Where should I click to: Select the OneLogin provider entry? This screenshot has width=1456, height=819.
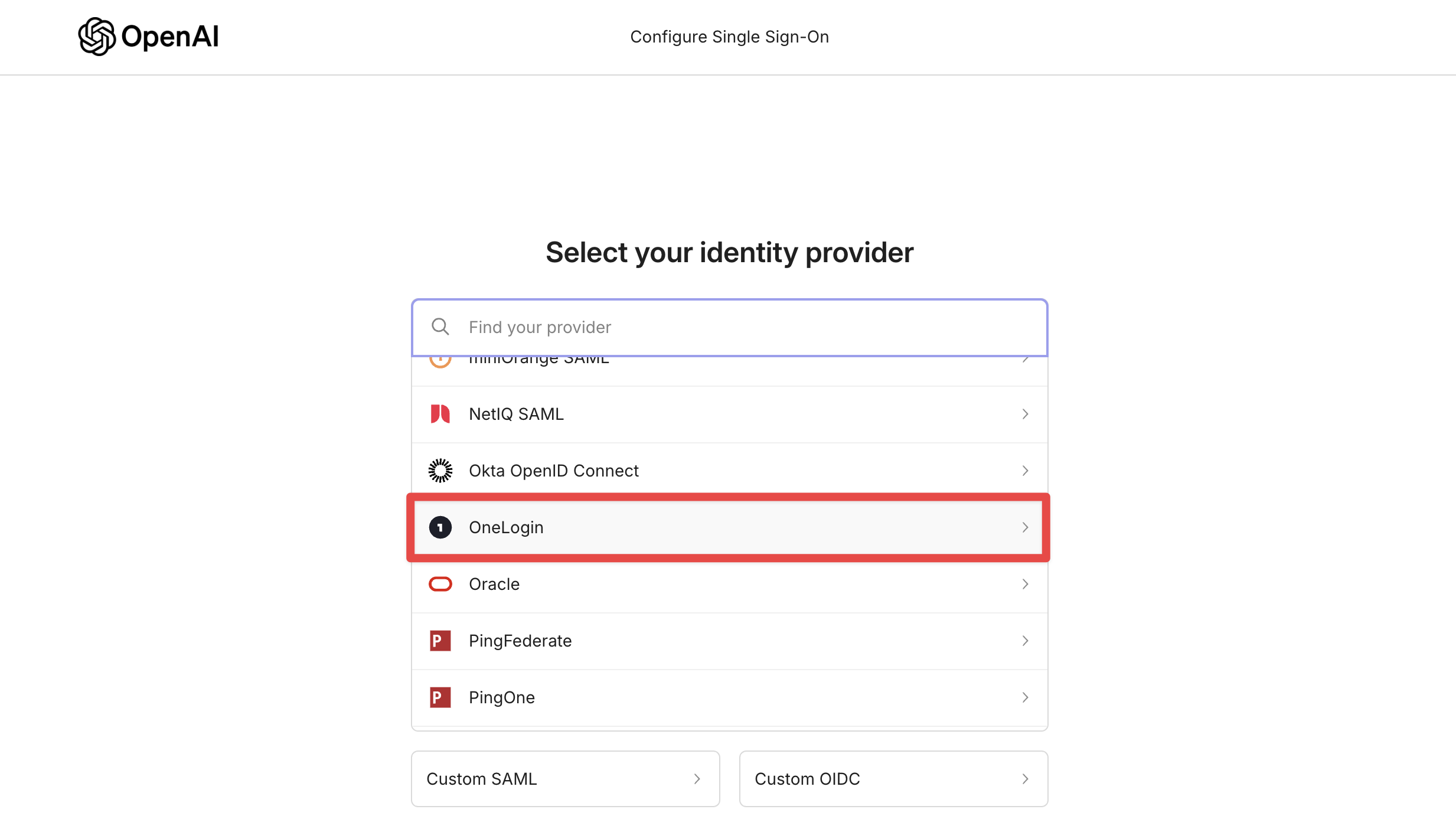(x=729, y=527)
